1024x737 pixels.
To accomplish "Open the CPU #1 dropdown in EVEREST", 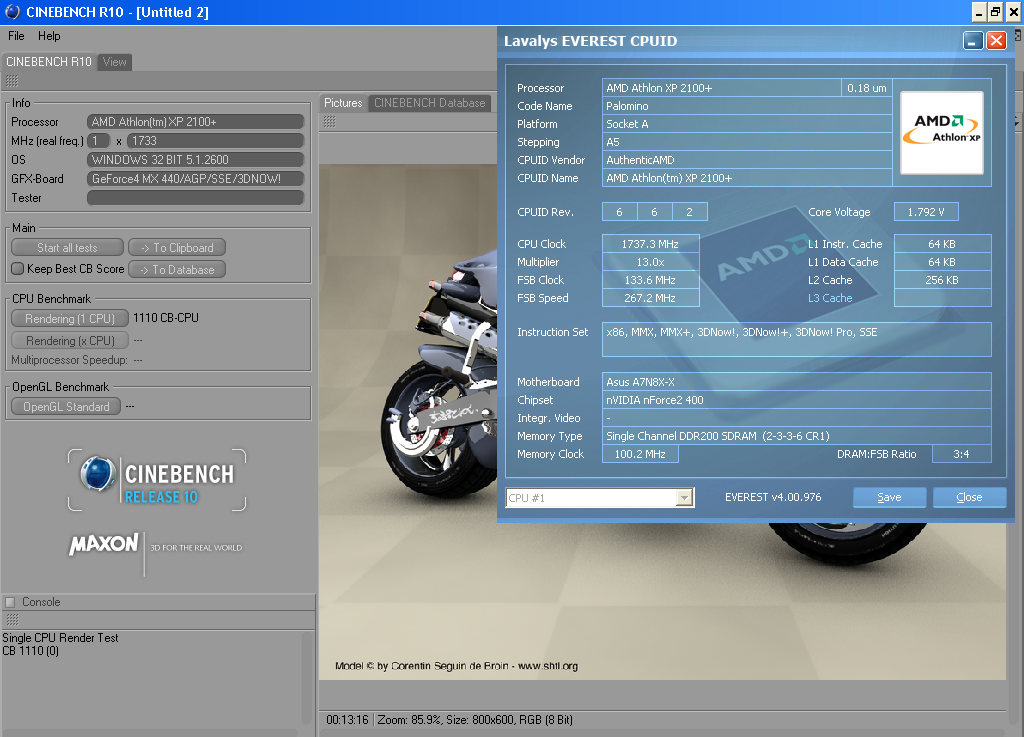I will pyautogui.click(x=684, y=498).
